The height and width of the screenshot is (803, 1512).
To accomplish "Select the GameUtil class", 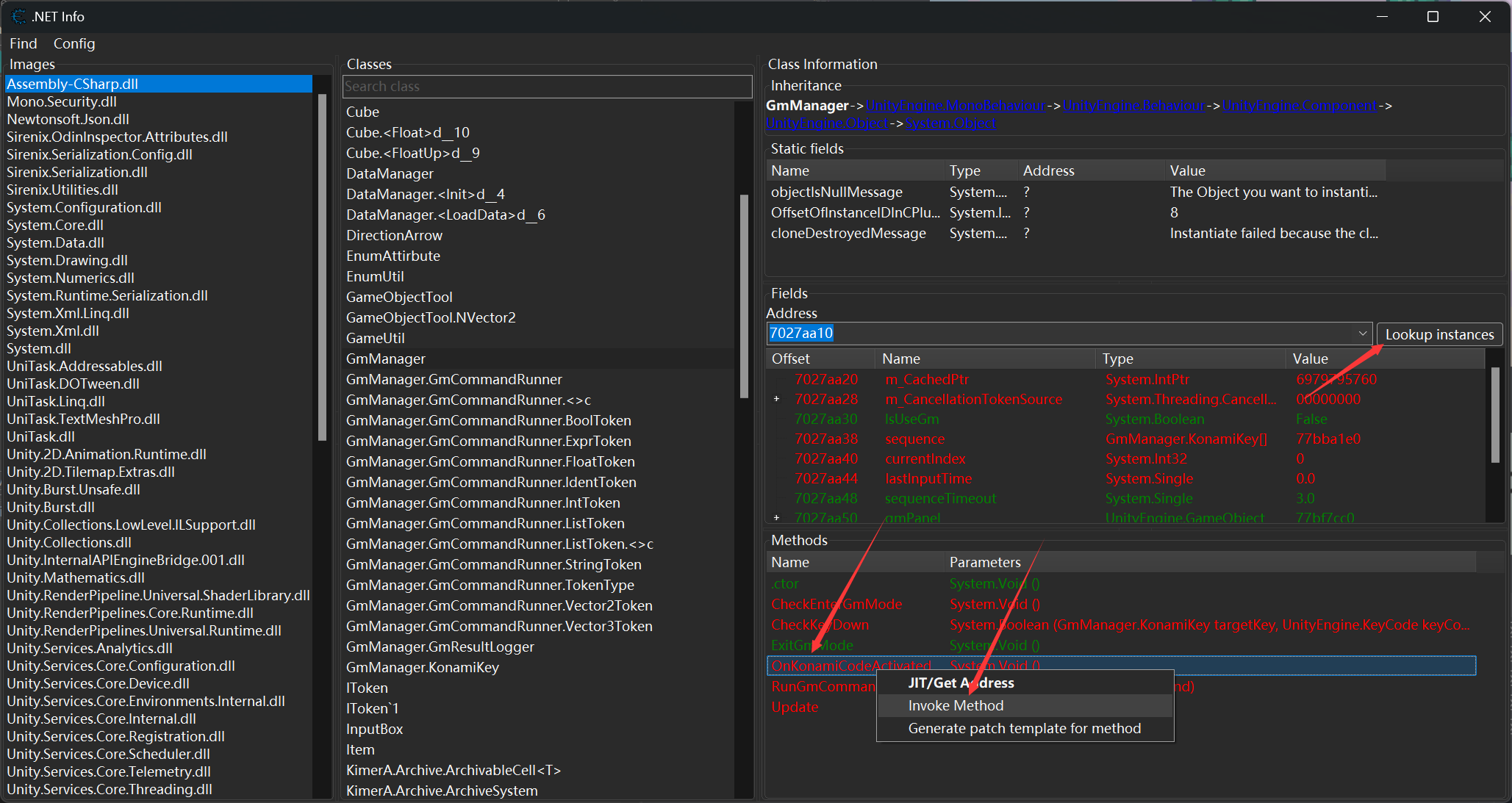I will pos(376,338).
